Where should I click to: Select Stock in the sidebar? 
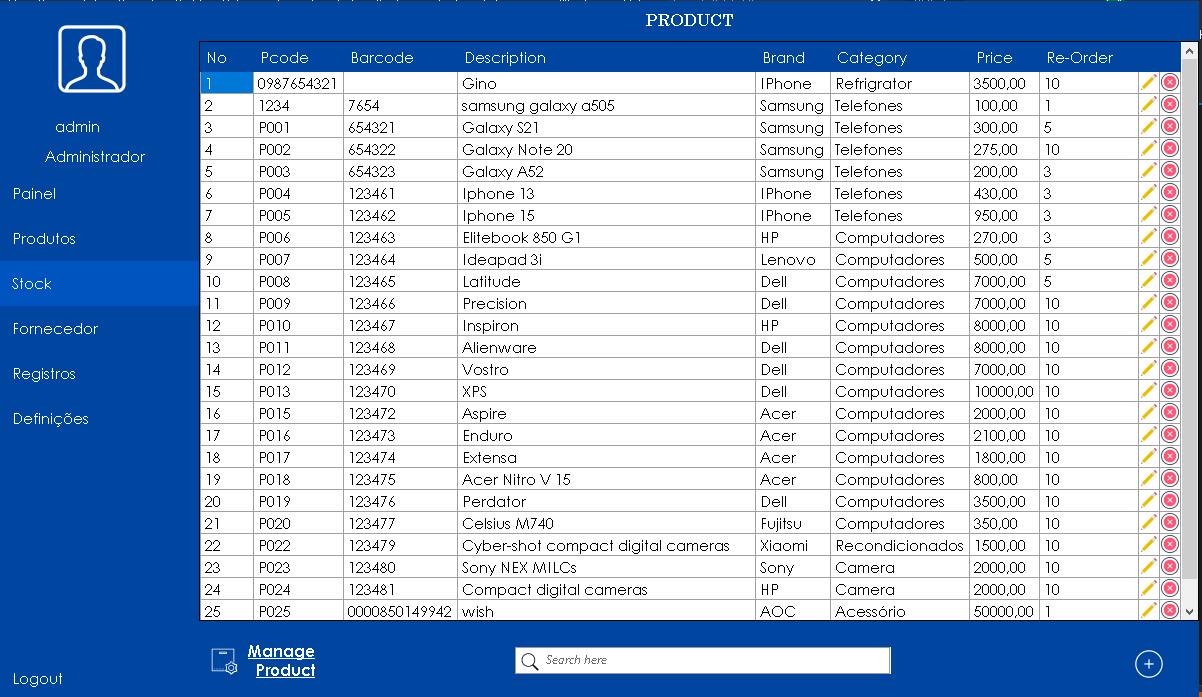32,284
